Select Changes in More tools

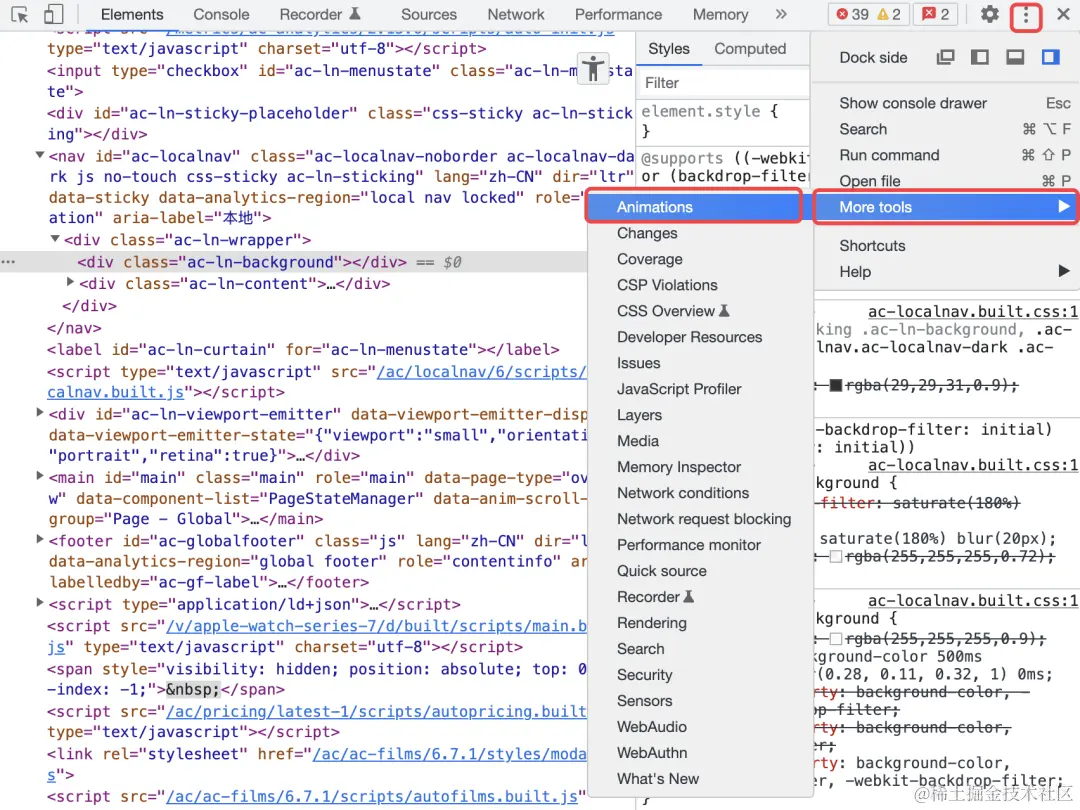point(700,233)
